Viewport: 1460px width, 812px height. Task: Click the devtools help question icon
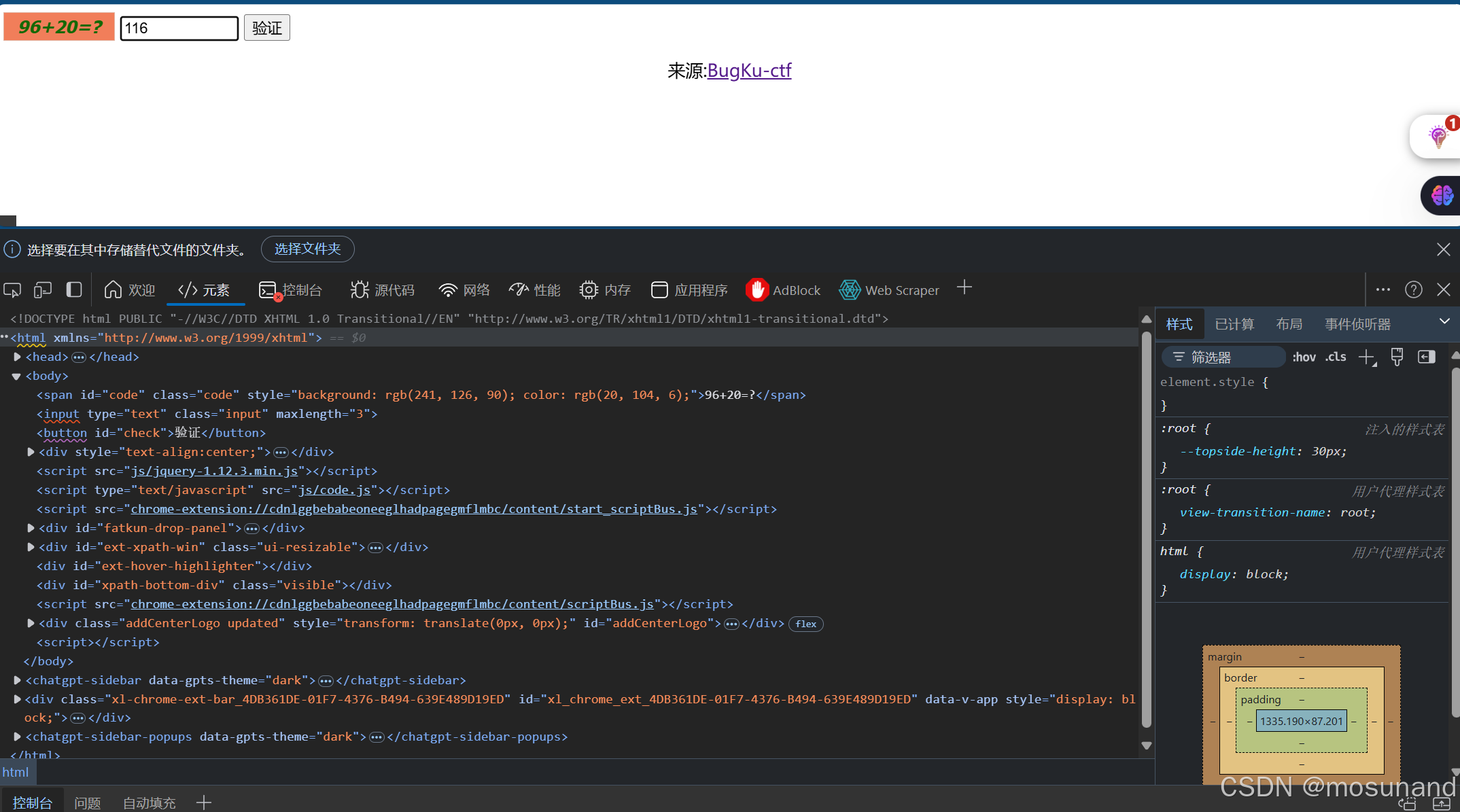[x=1414, y=290]
